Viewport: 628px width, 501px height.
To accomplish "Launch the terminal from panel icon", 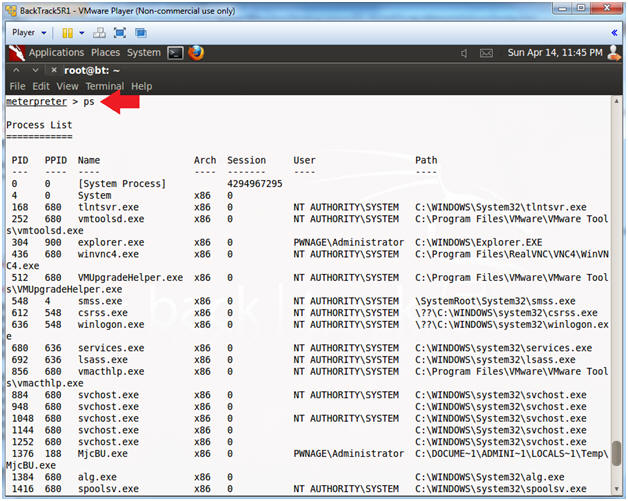I will [175, 53].
